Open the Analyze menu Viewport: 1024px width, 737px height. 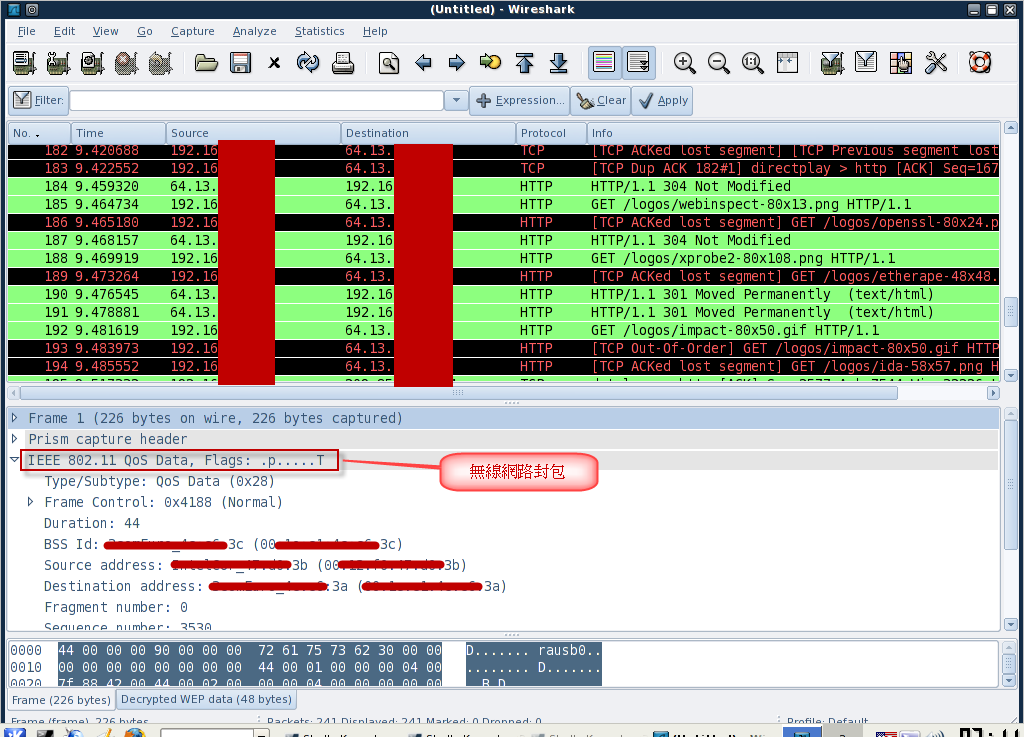(255, 31)
